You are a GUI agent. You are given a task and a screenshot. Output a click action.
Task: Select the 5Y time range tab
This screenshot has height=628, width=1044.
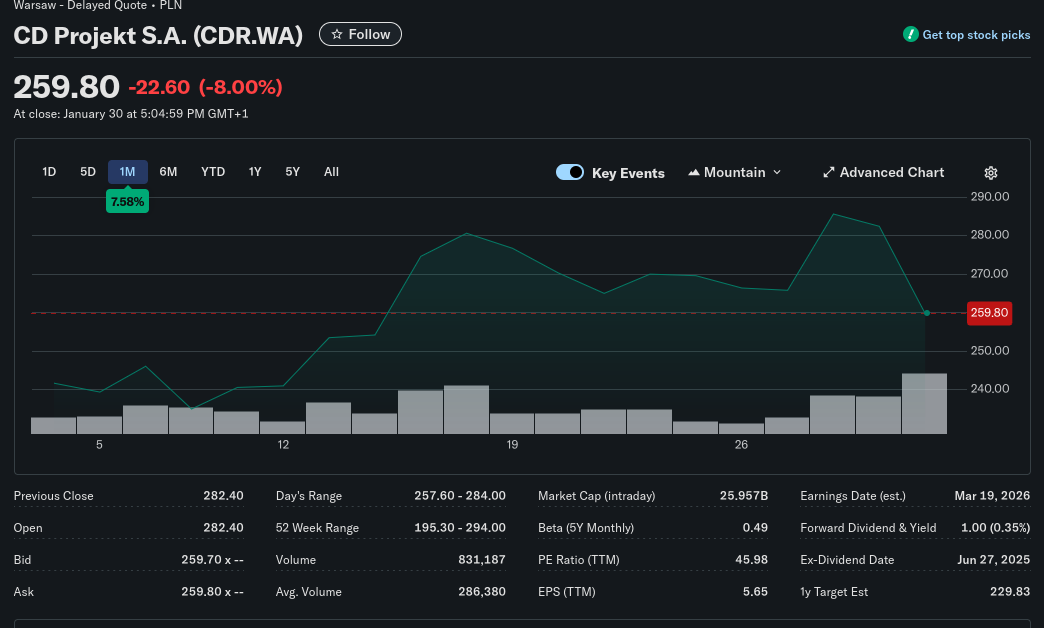pos(293,172)
